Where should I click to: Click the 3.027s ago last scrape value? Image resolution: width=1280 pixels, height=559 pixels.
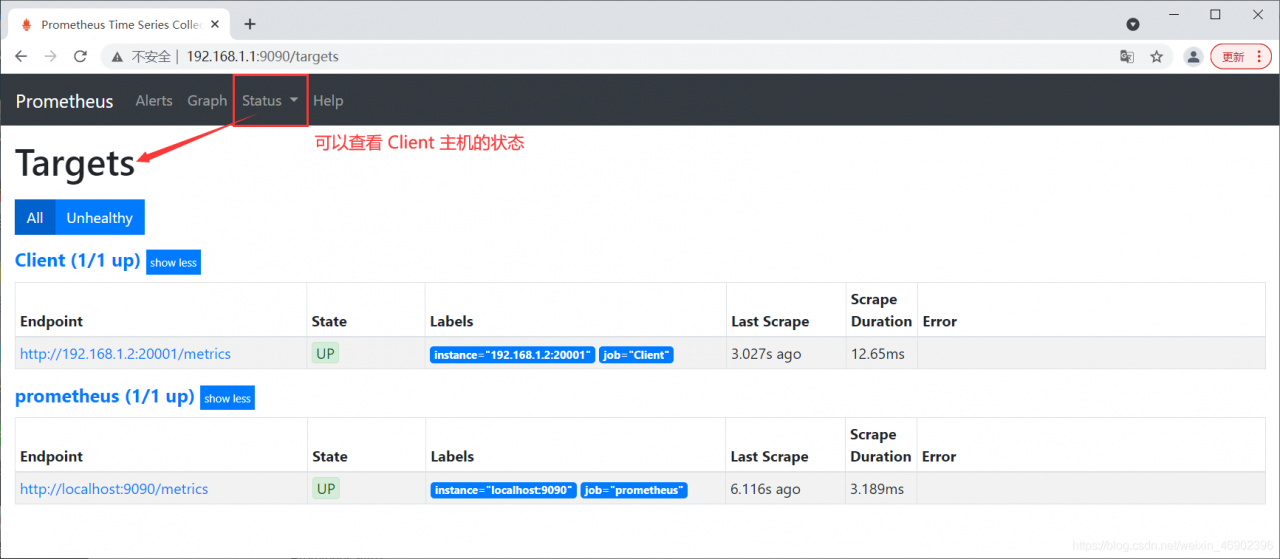click(x=766, y=354)
